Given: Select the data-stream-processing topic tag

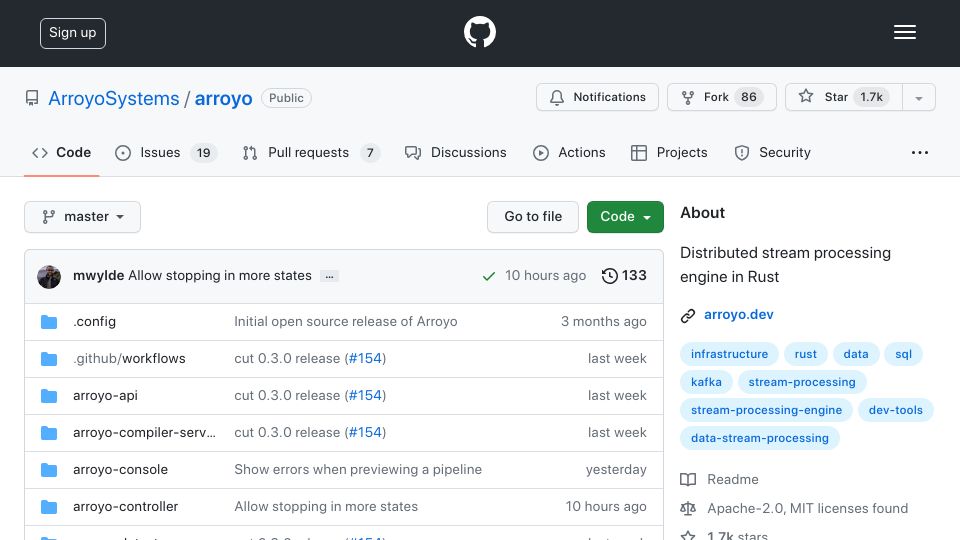Looking at the screenshot, I should pyautogui.click(x=760, y=438).
